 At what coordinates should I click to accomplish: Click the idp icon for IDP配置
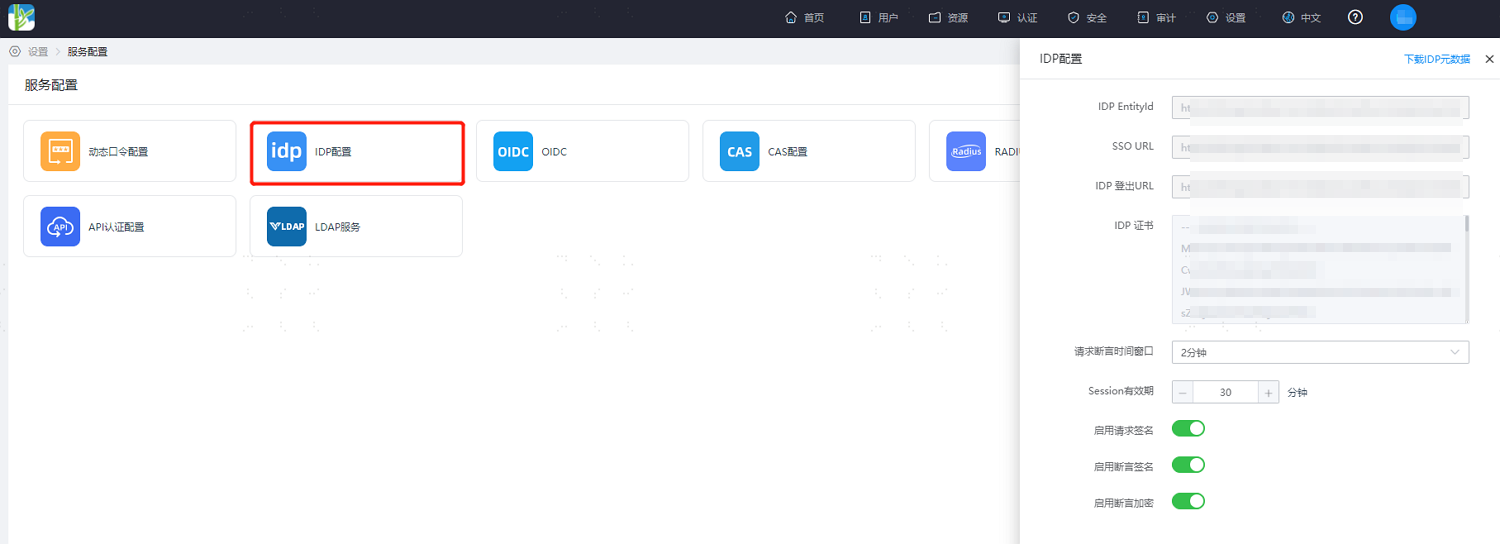tap(286, 151)
